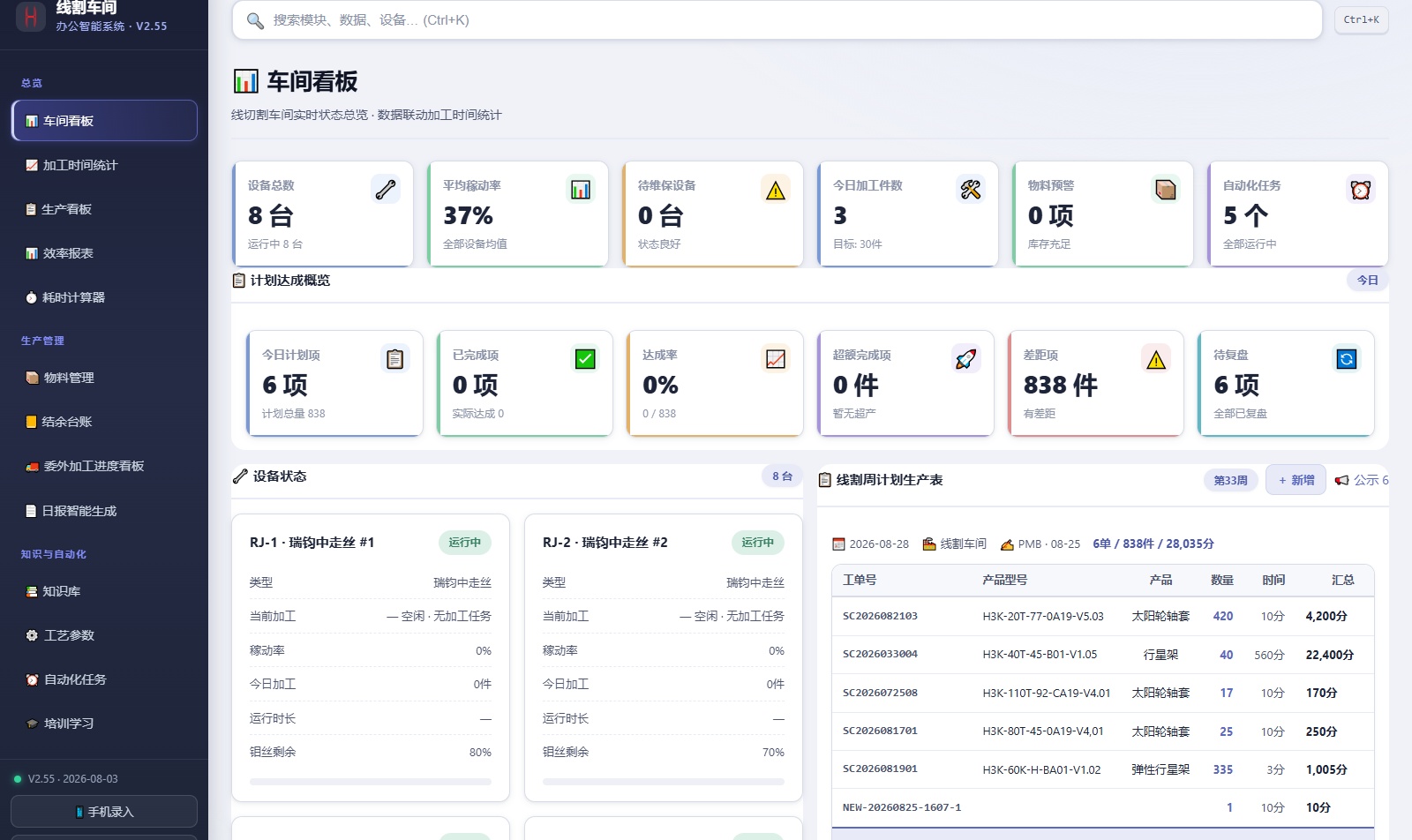1412x840 pixels.
Task: Click the megaphone 公示 icon
Action: [1341, 480]
